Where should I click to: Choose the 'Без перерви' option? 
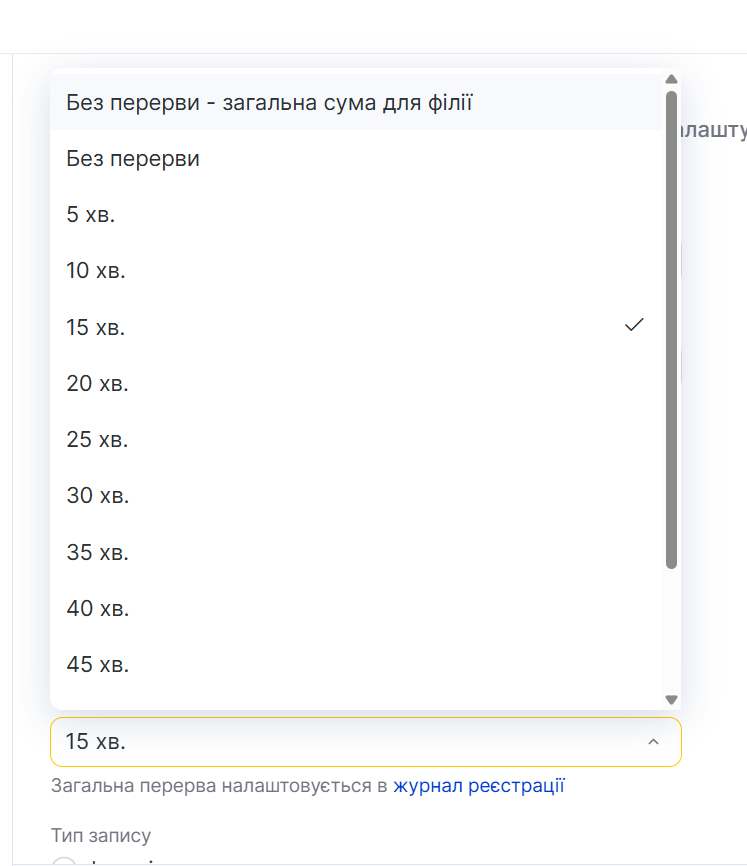pyautogui.click(x=133, y=158)
